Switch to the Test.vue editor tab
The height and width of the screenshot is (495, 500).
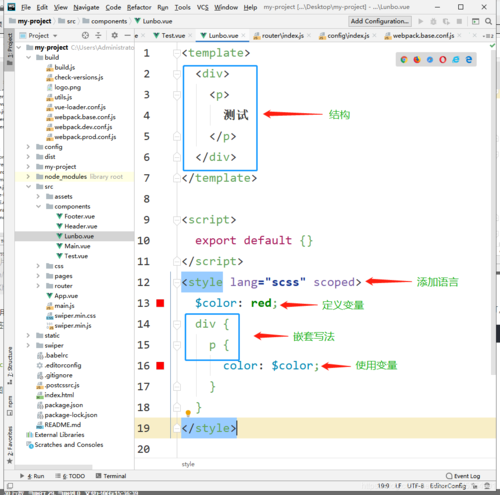click(x=173, y=35)
